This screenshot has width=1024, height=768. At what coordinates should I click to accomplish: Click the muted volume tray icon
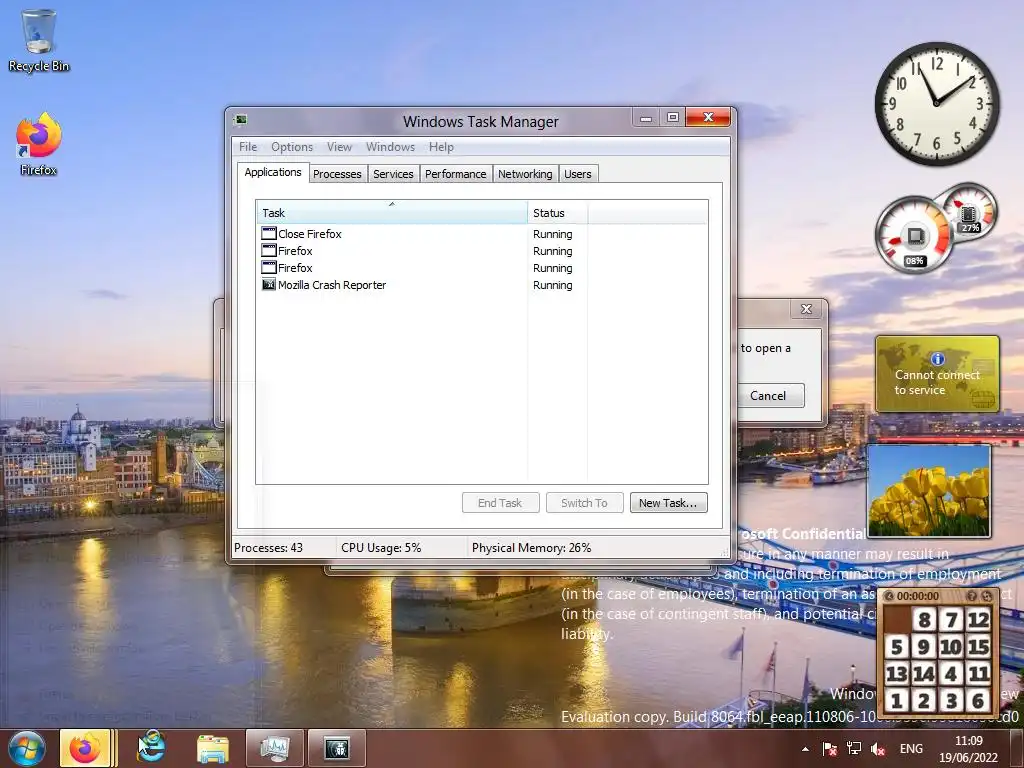pos(878,749)
